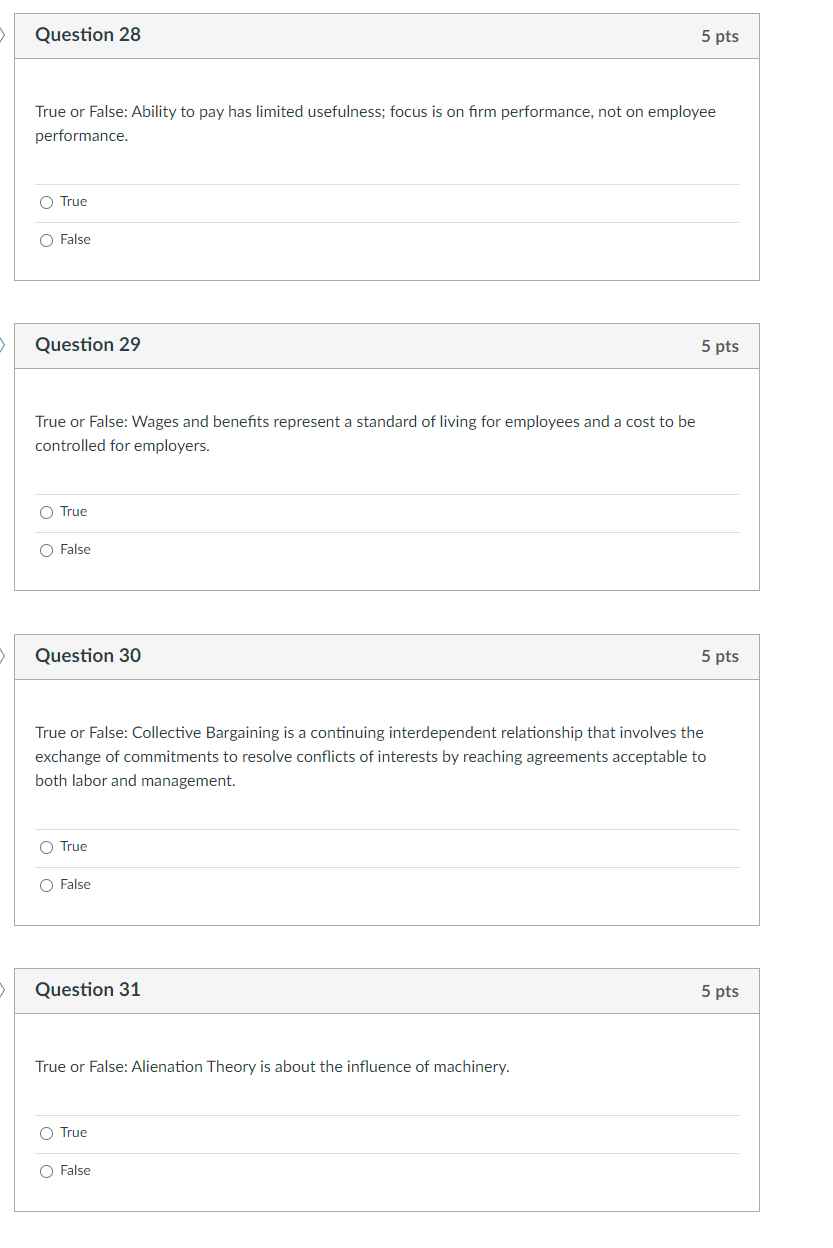The height and width of the screenshot is (1248, 833).
Task: Flag Question 29 using left edge marker
Action: point(3,345)
